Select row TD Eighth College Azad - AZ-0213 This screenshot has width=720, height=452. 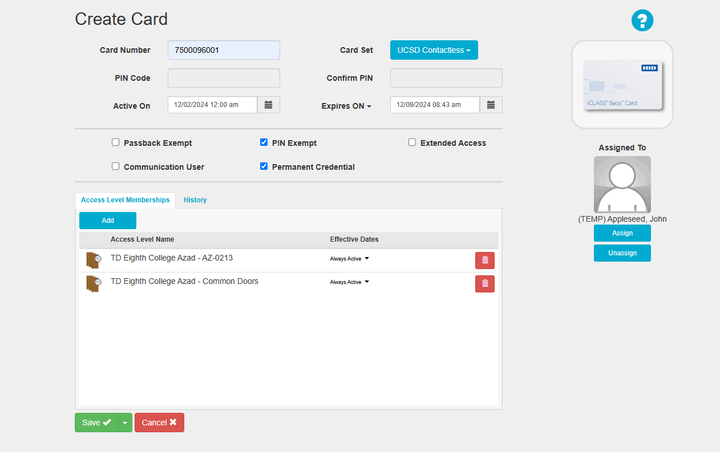288,260
